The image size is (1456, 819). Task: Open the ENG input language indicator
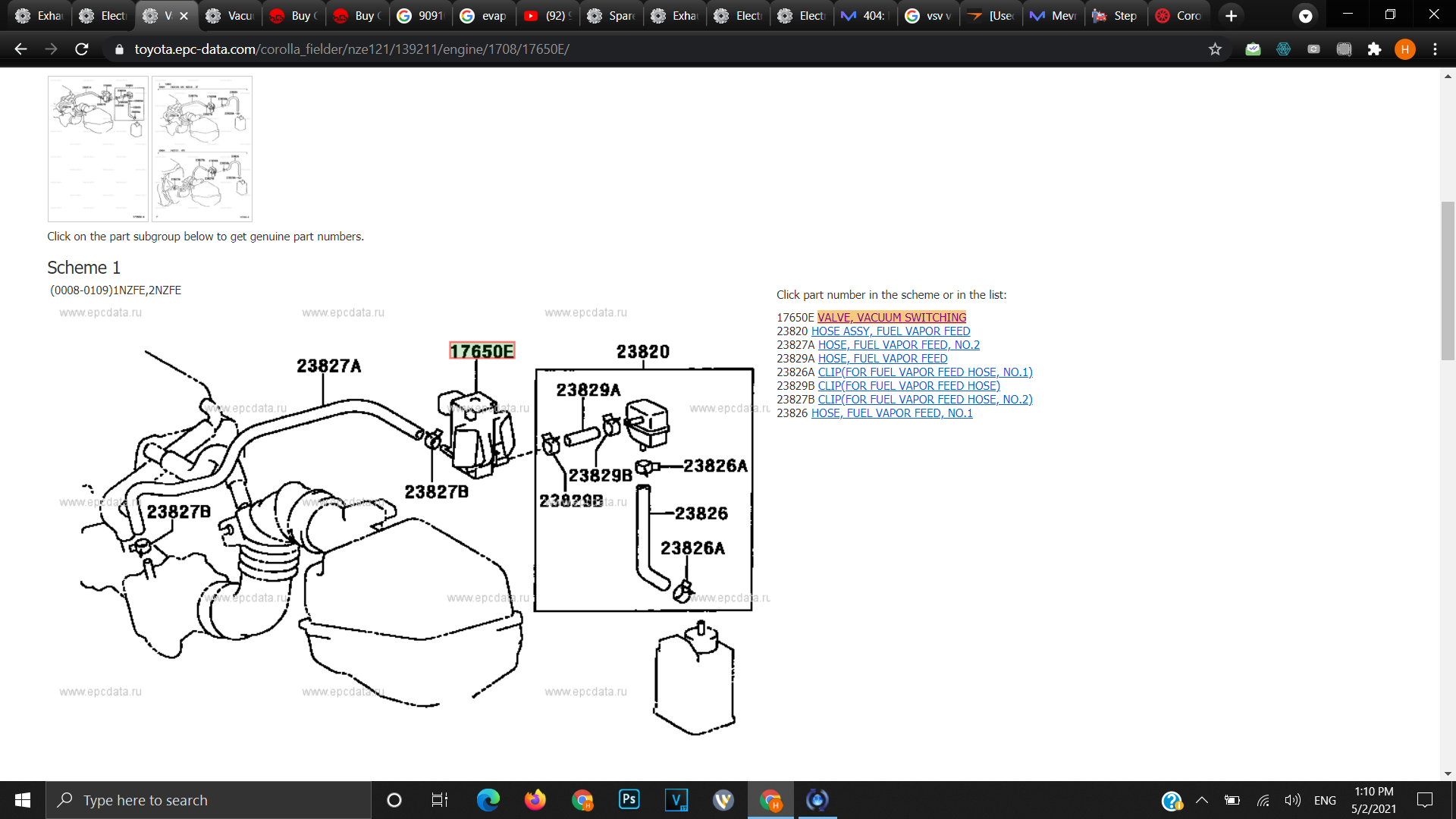point(1325,800)
